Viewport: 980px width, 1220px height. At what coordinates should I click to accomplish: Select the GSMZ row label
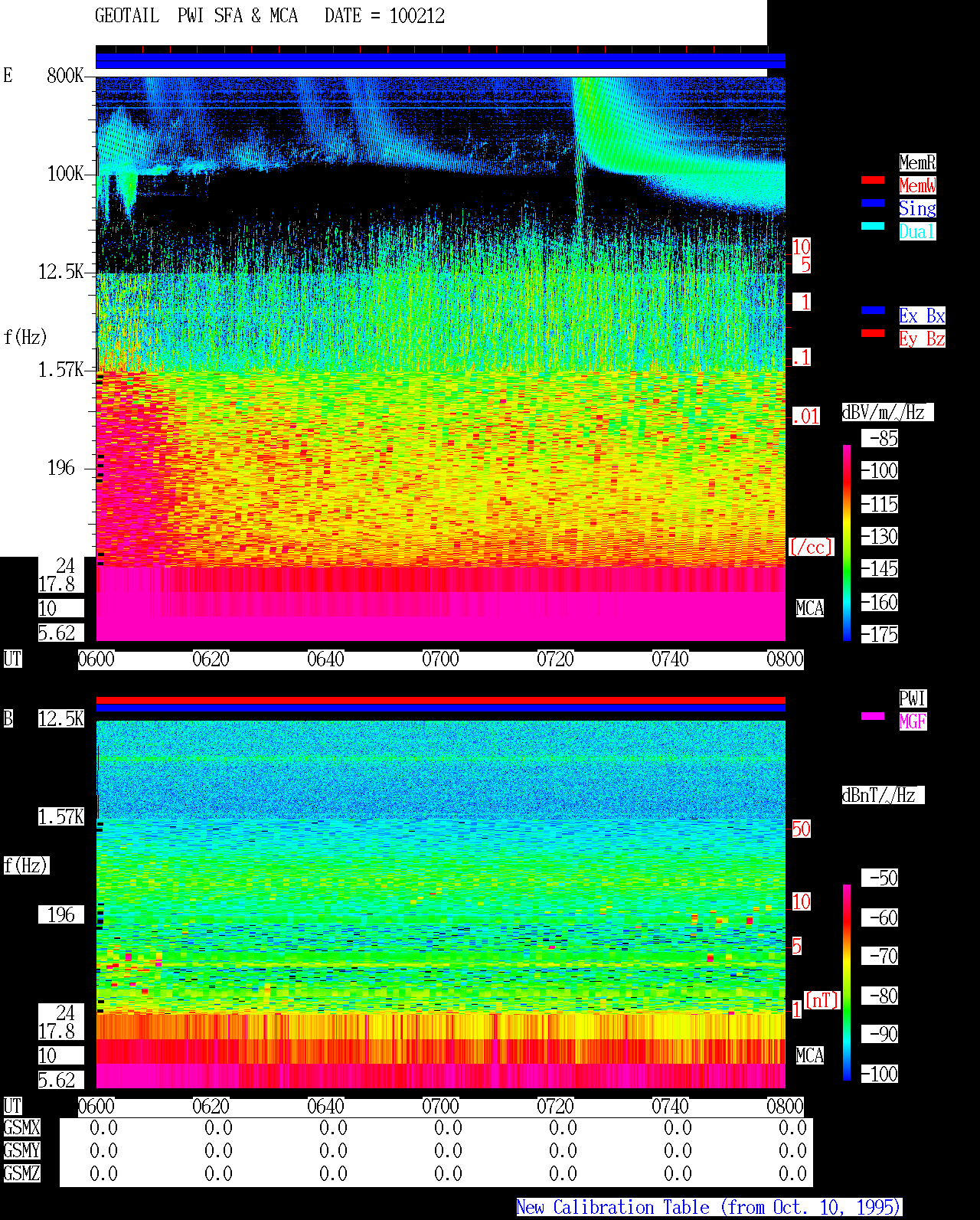click(x=22, y=1173)
